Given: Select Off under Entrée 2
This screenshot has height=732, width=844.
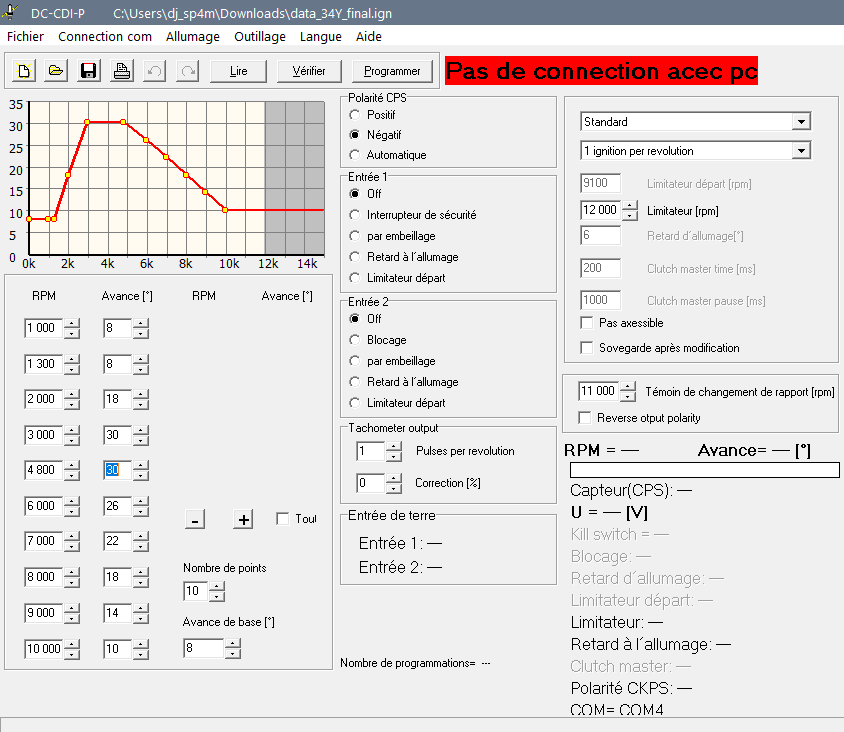Looking at the screenshot, I should click(354, 319).
